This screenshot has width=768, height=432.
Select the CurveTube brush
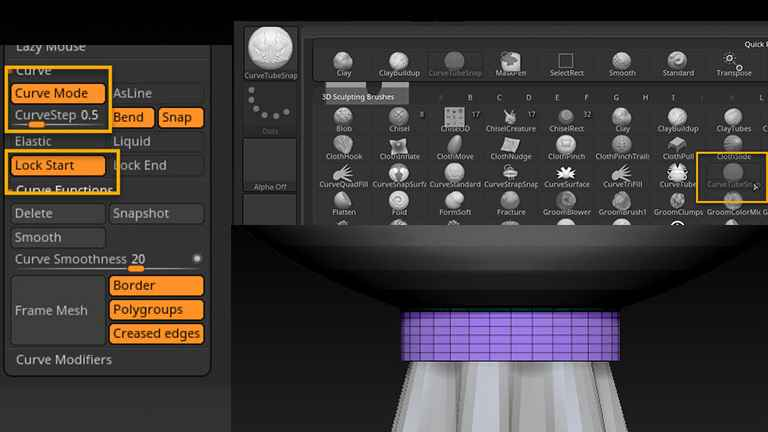pos(677,176)
